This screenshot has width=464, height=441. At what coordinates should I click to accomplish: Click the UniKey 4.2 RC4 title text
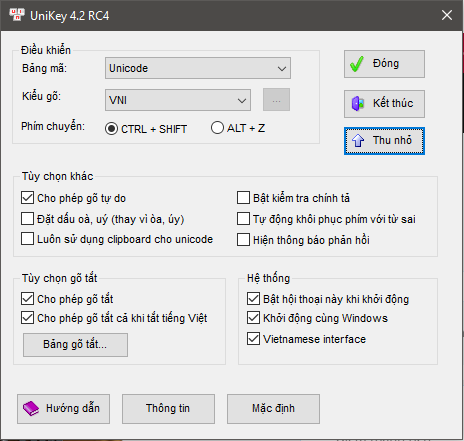click(x=70, y=16)
